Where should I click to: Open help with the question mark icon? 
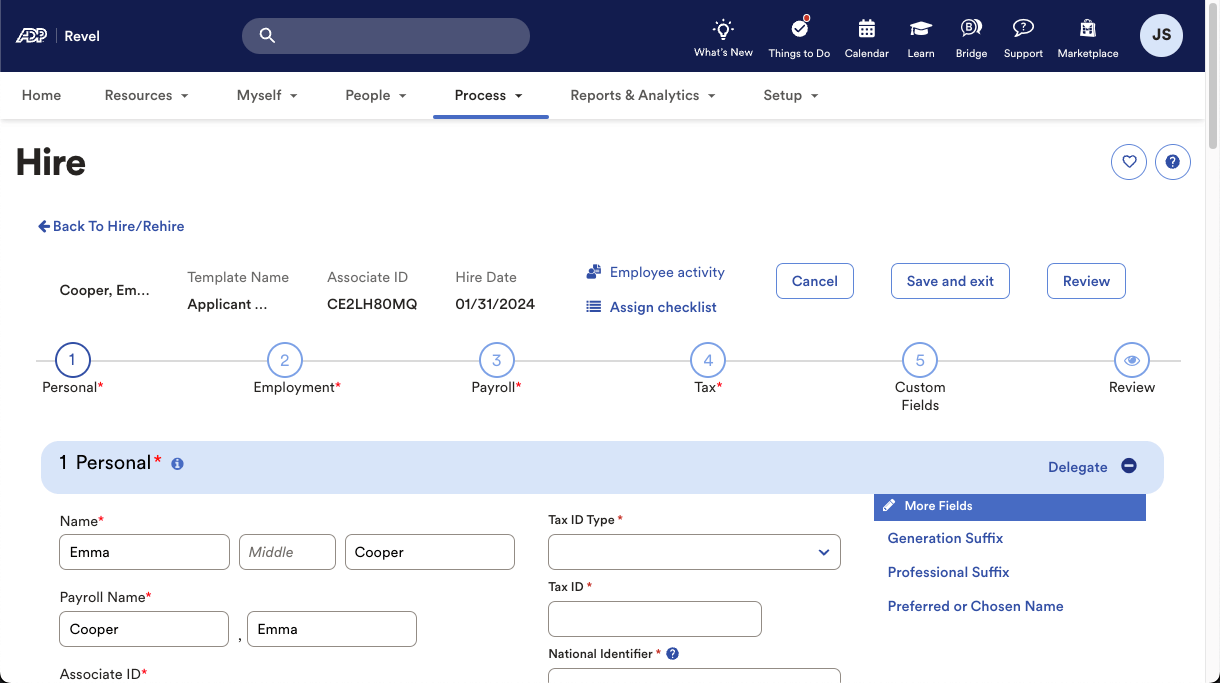pyautogui.click(x=1172, y=161)
